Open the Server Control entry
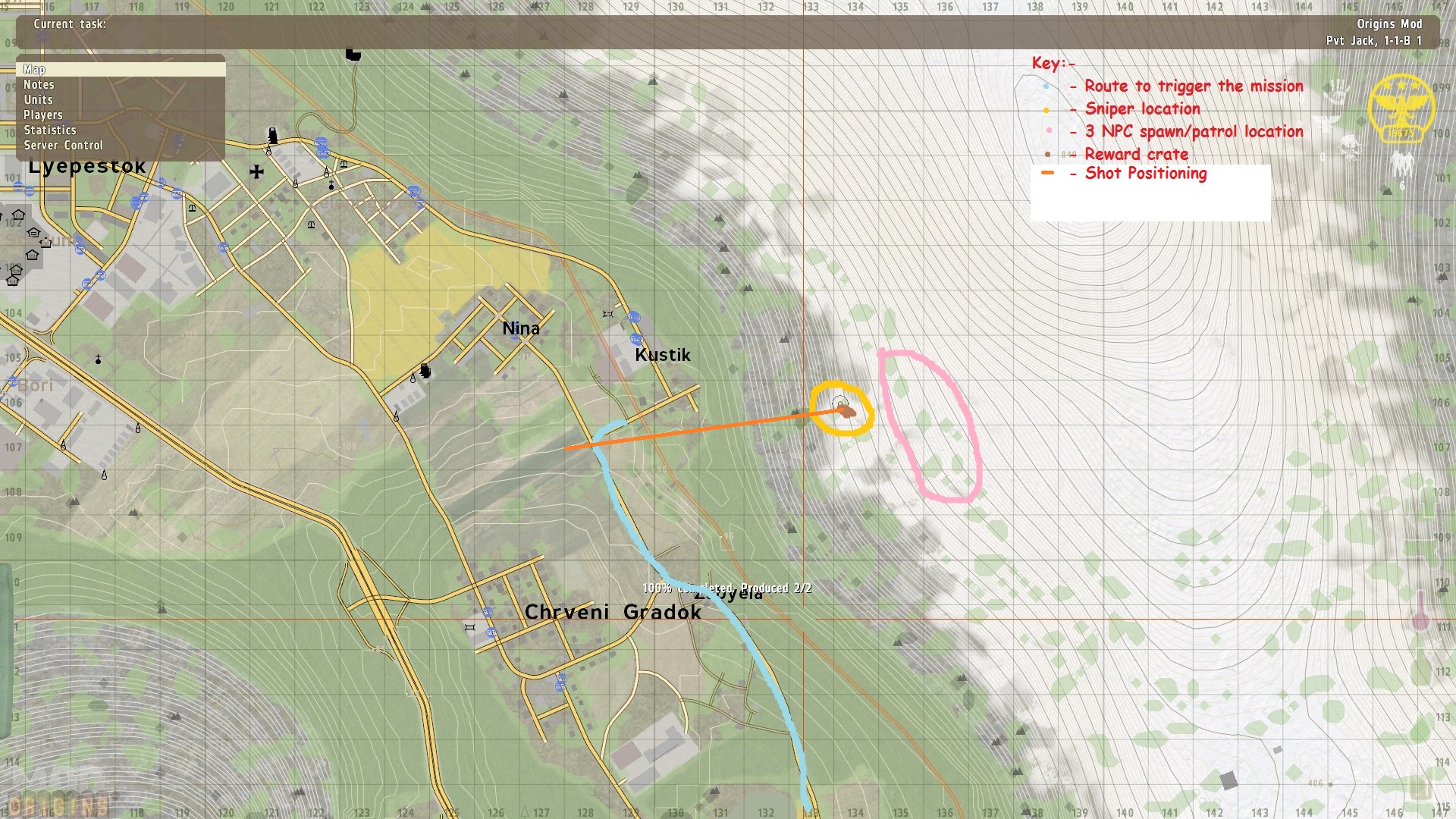1456x819 pixels. [63, 146]
